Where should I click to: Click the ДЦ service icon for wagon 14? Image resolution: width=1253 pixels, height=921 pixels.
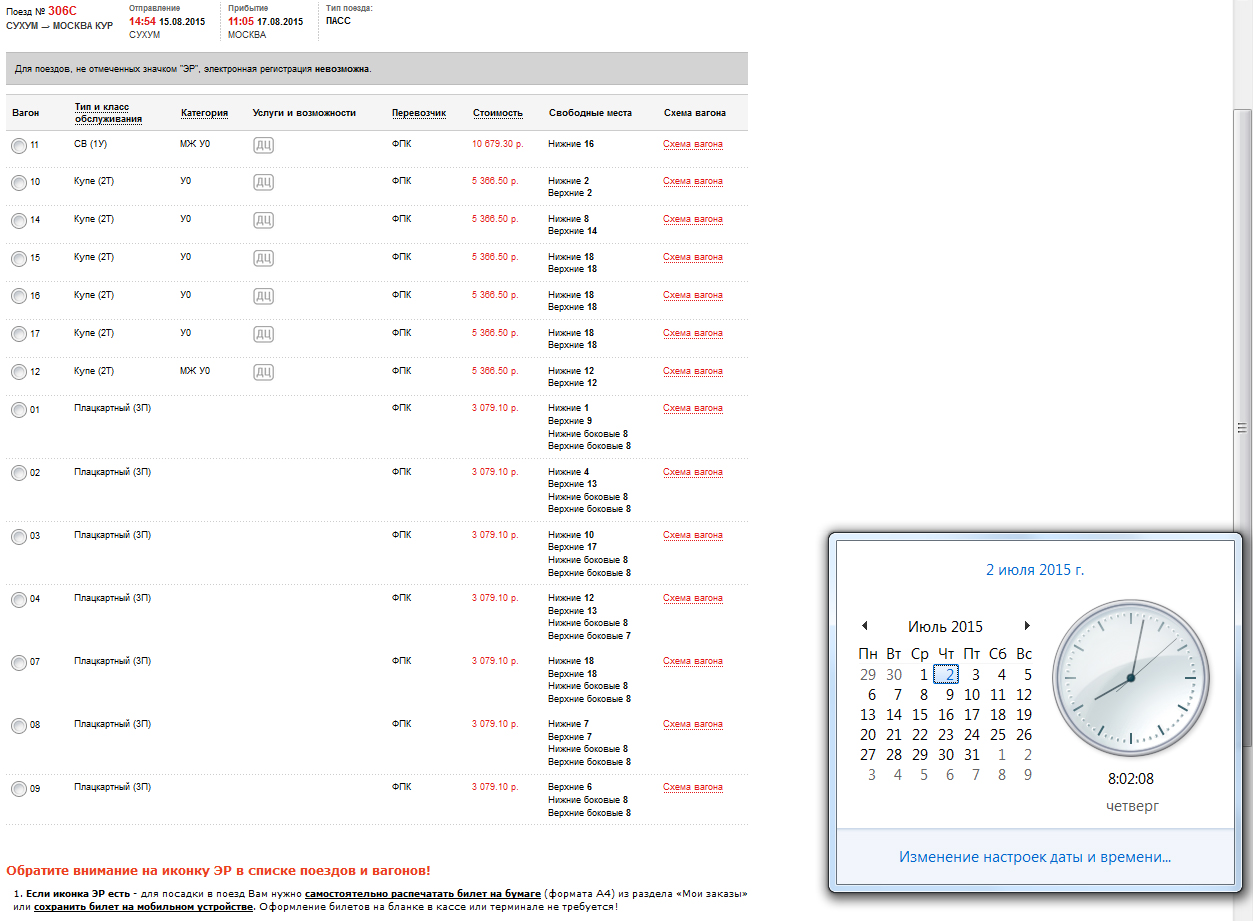coord(264,220)
